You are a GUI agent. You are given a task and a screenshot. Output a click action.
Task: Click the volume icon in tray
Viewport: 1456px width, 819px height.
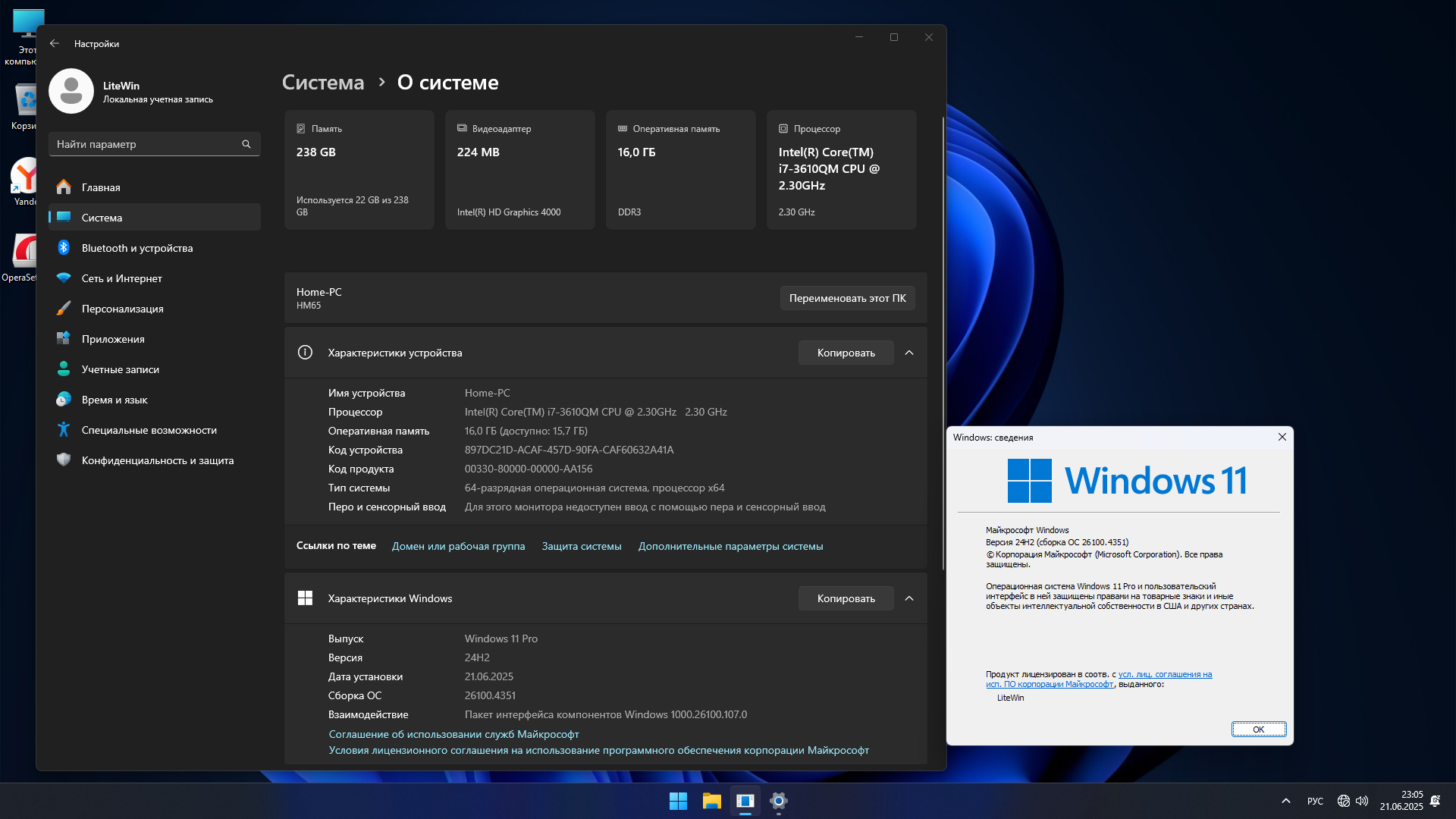coord(1362,801)
